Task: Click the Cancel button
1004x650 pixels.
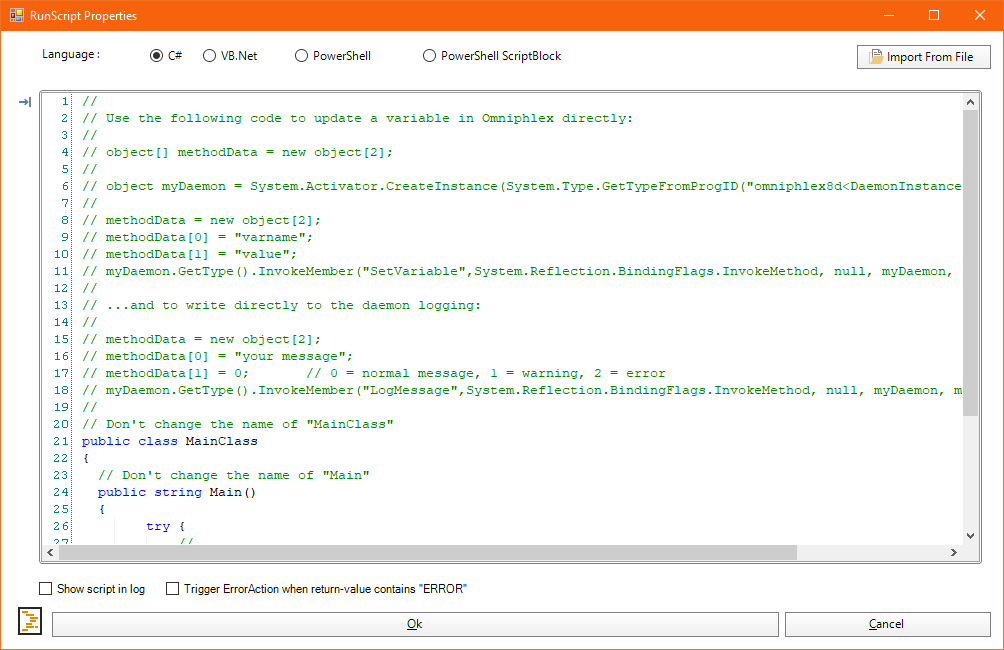Action: (887, 624)
